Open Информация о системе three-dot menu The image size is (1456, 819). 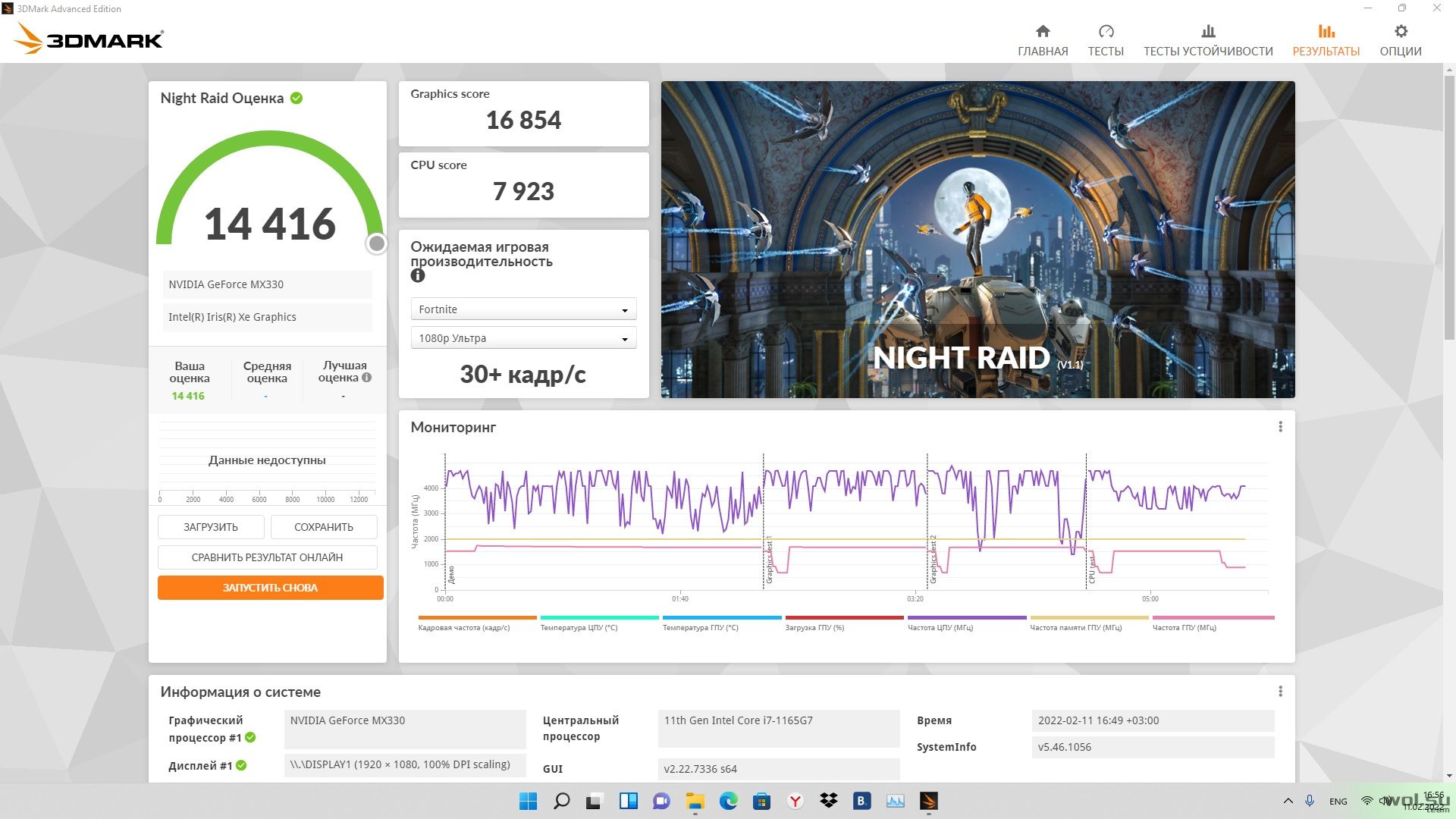coord(1280,692)
